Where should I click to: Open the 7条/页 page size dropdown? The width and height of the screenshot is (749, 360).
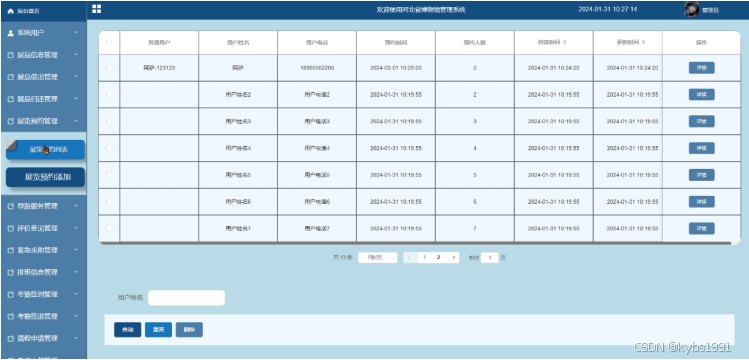click(x=377, y=257)
